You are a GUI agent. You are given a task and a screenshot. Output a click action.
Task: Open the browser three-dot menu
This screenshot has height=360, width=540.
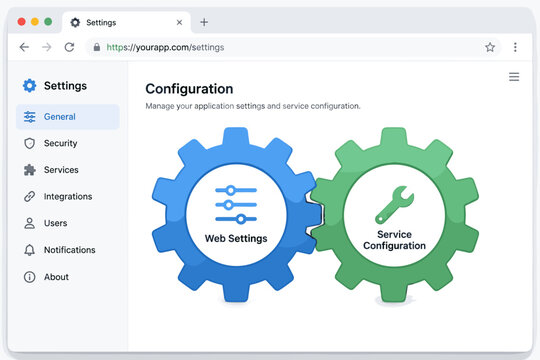pyautogui.click(x=515, y=47)
